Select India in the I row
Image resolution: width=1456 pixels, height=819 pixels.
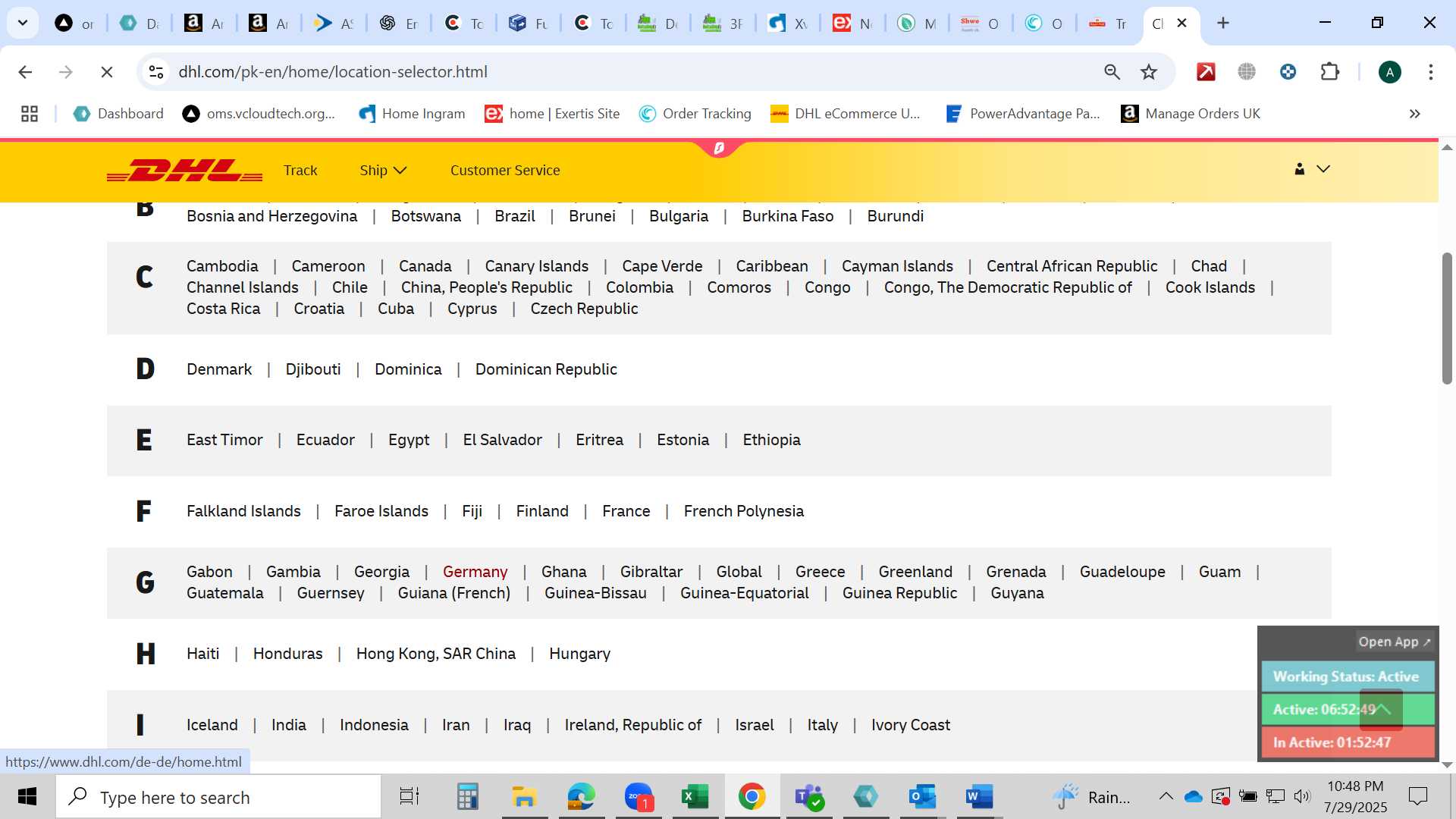point(288,725)
